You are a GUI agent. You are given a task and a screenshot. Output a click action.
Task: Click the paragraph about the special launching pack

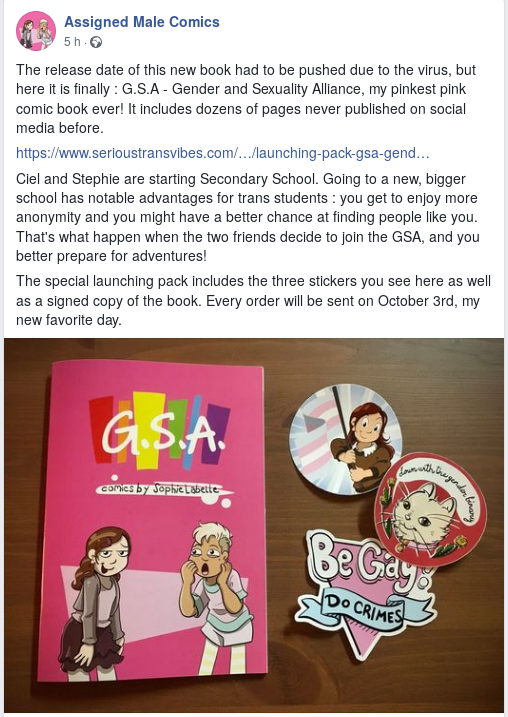coord(253,300)
